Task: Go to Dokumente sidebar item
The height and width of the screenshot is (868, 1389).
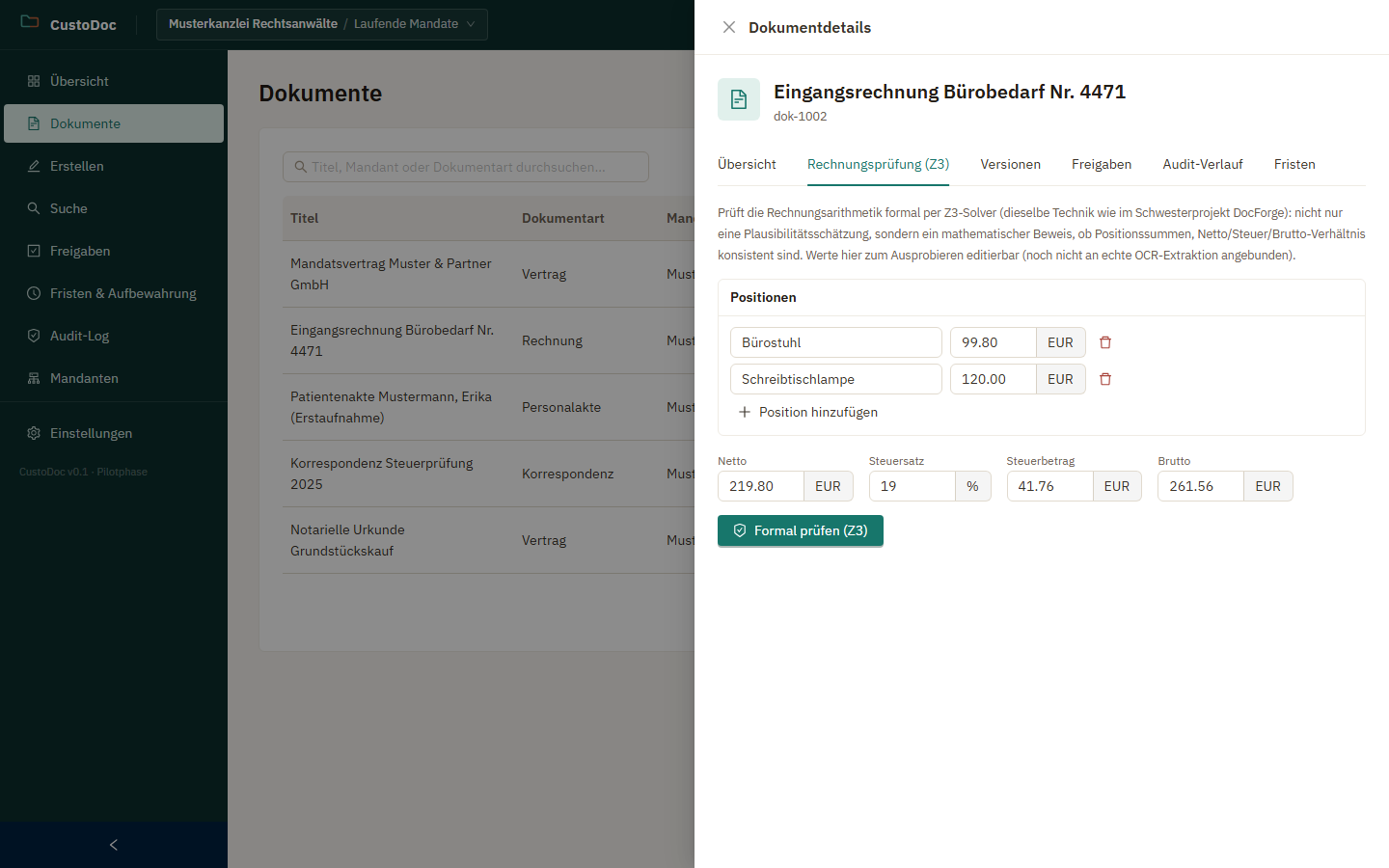Action: click(114, 123)
